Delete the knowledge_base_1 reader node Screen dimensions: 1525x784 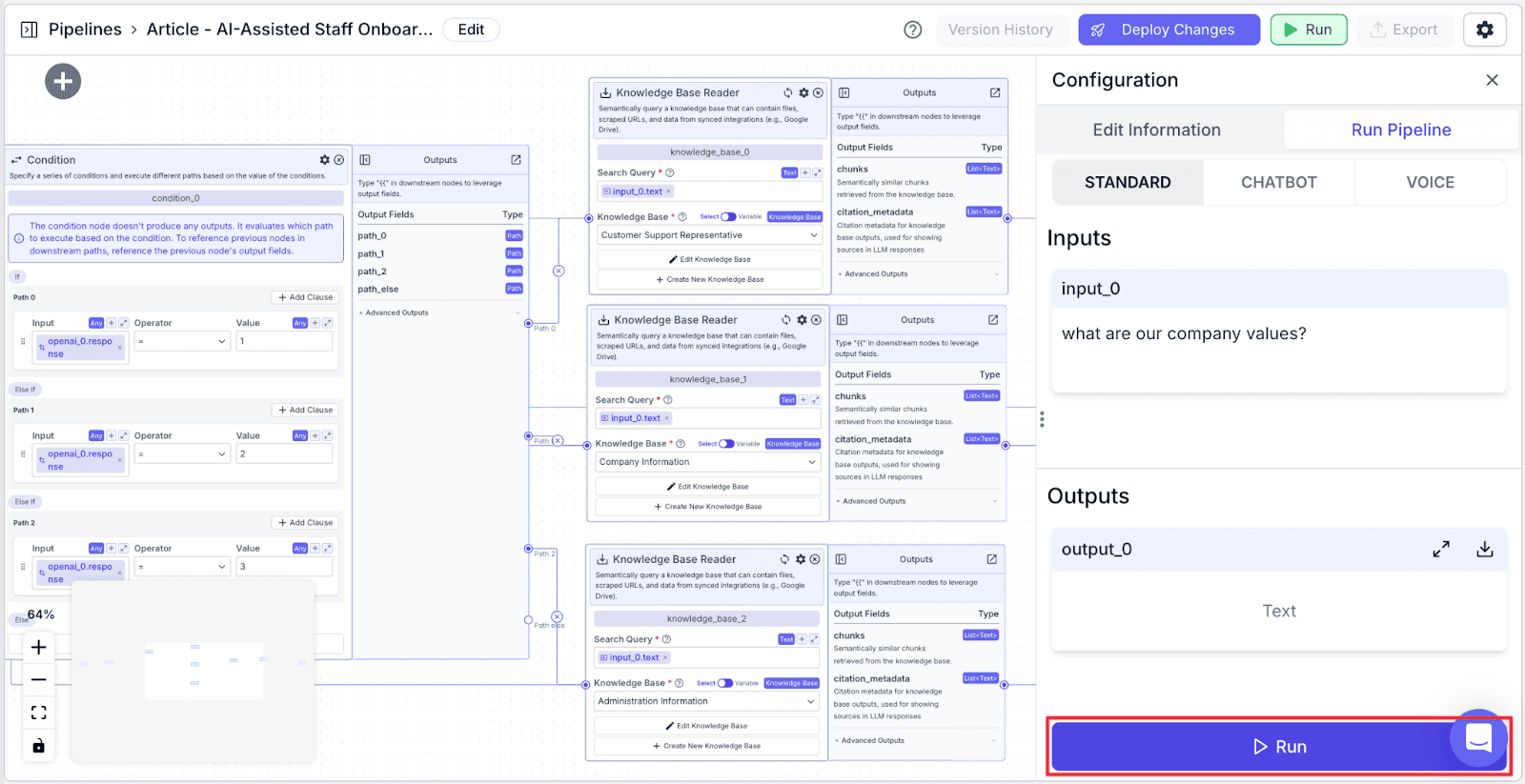(816, 320)
